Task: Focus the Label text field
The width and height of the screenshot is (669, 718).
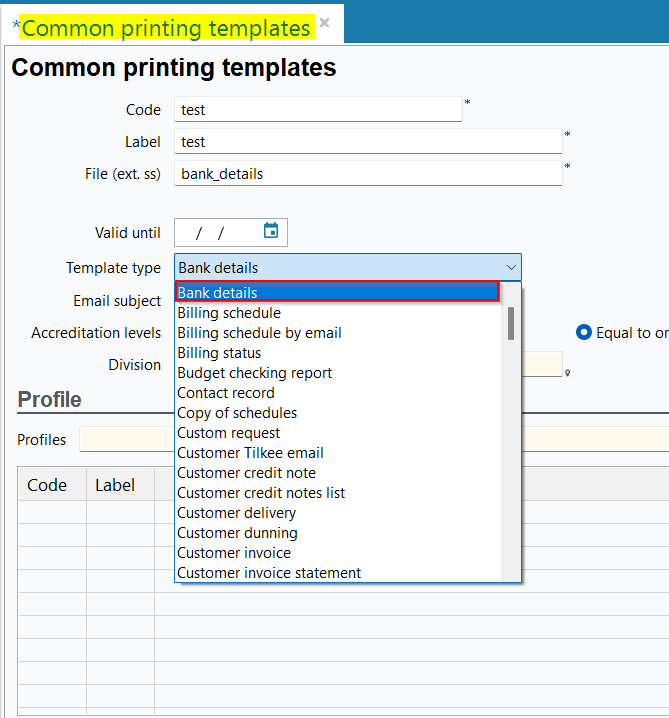Action: (367, 141)
